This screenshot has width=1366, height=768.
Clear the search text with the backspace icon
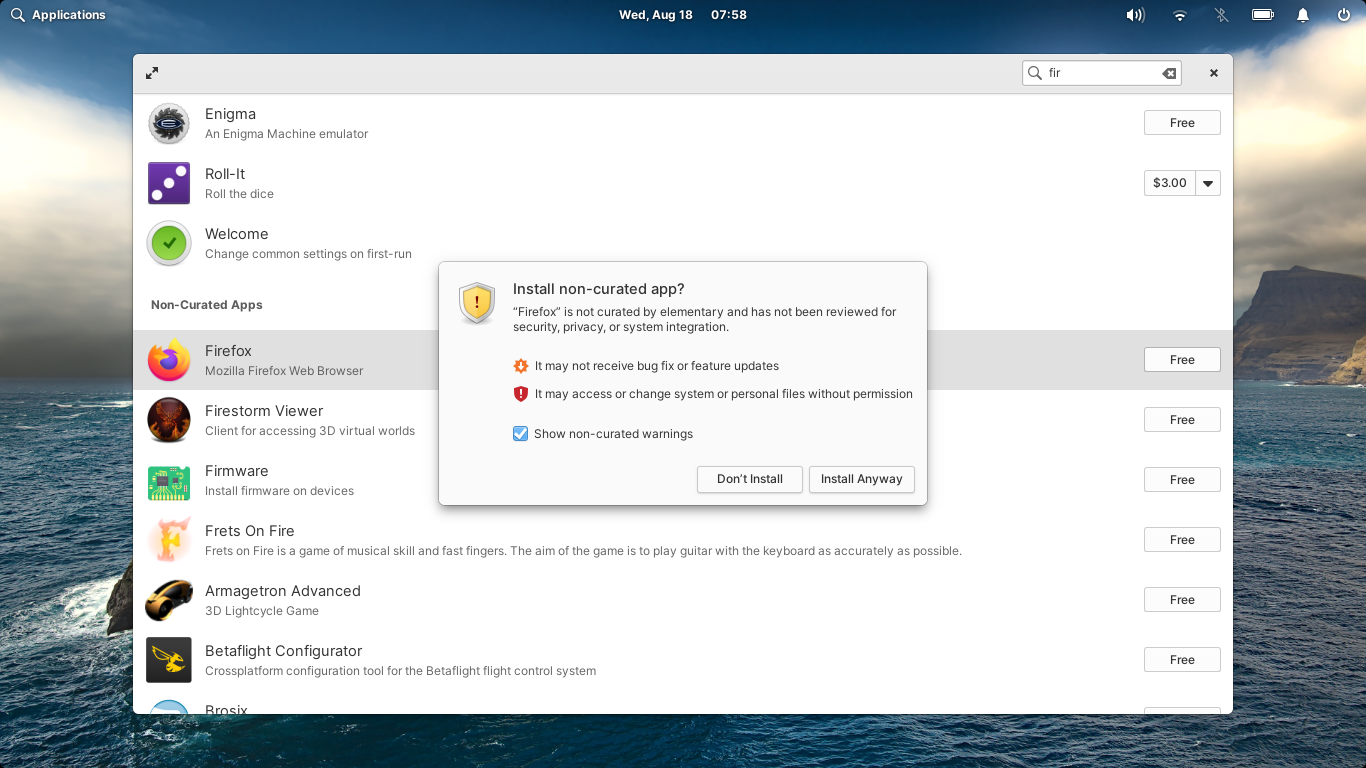click(1168, 73)
